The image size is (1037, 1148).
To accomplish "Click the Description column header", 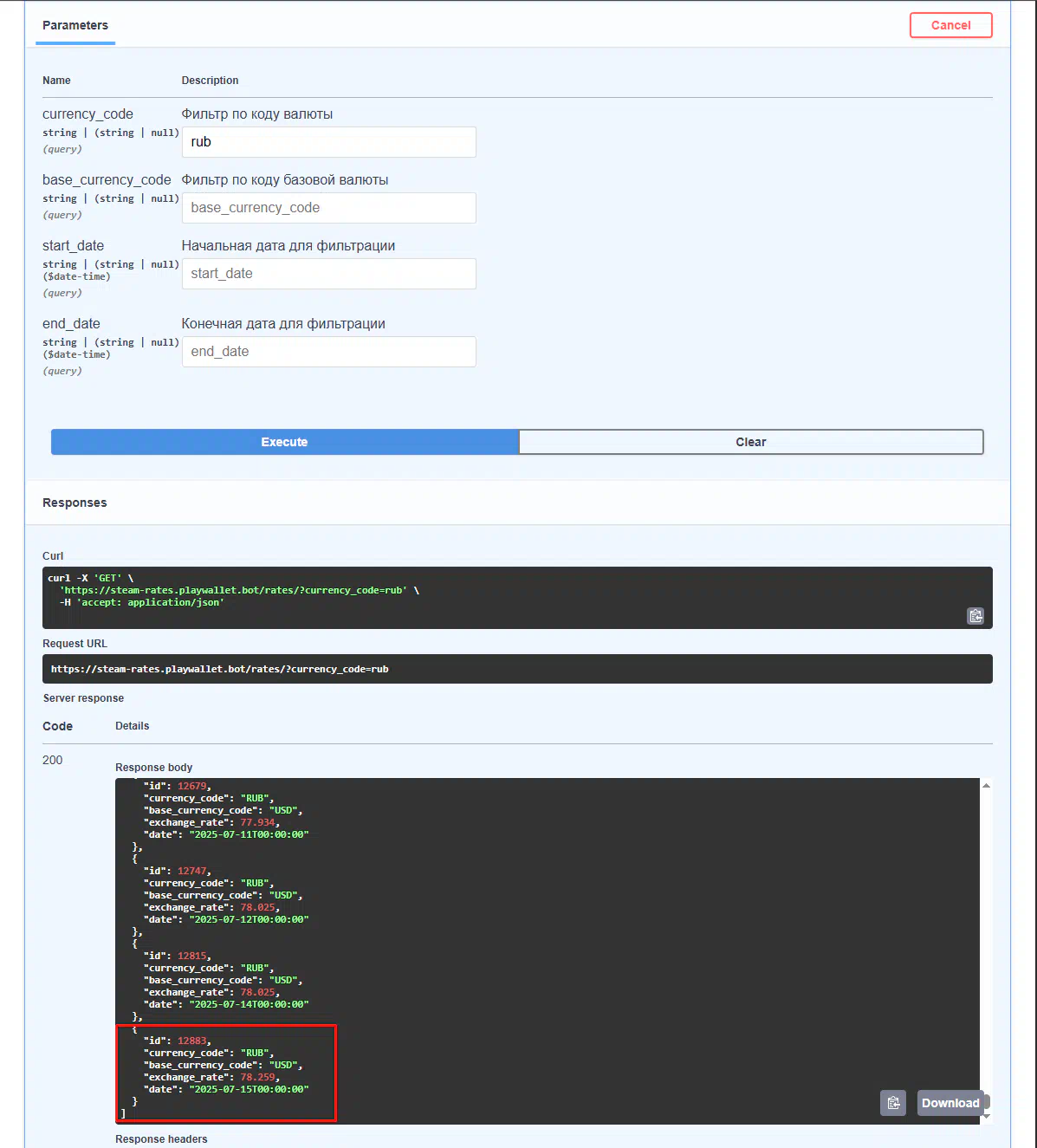I will coord(210,81).
